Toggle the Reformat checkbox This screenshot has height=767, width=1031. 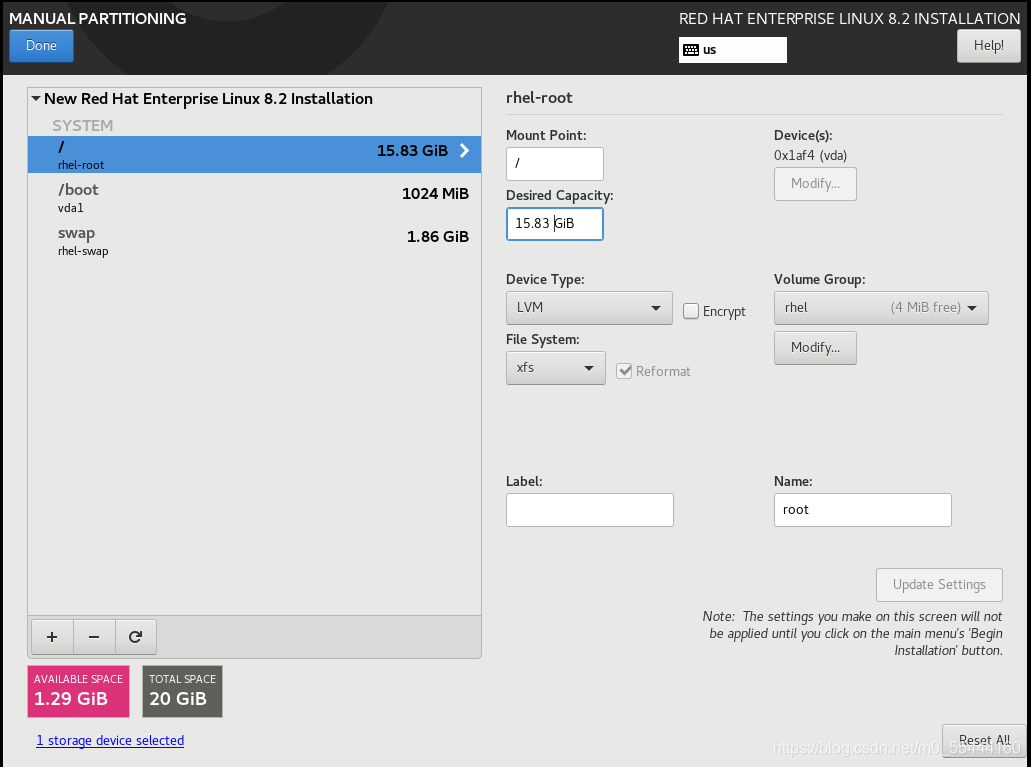(x=624, y=371)
